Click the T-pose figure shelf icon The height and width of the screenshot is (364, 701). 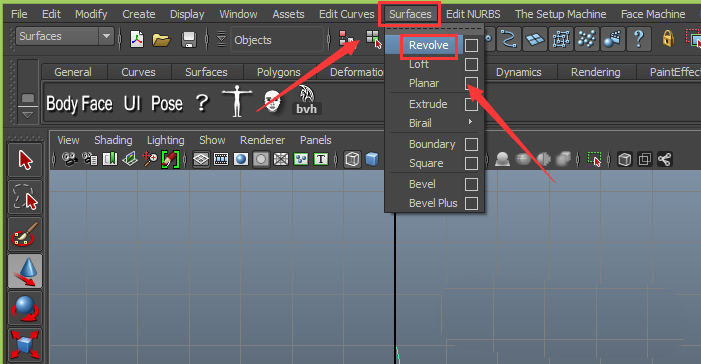click(237, 102)
